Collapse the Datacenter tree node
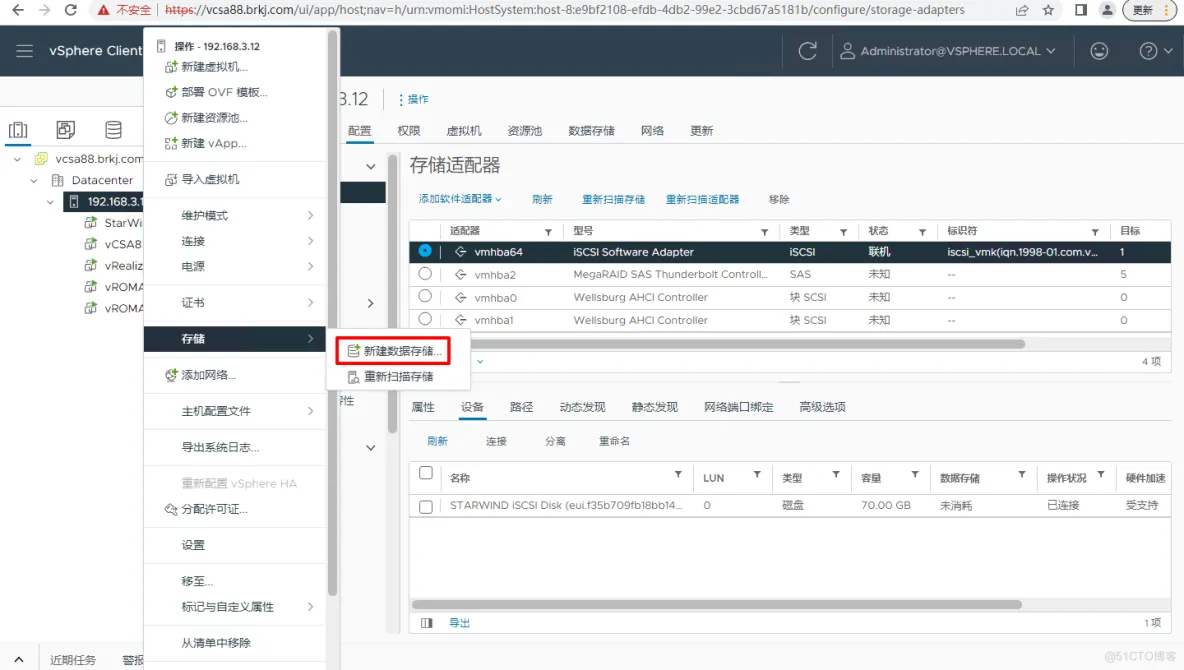1184x670 pixels. pyautogui.click(x=34, y=181)
